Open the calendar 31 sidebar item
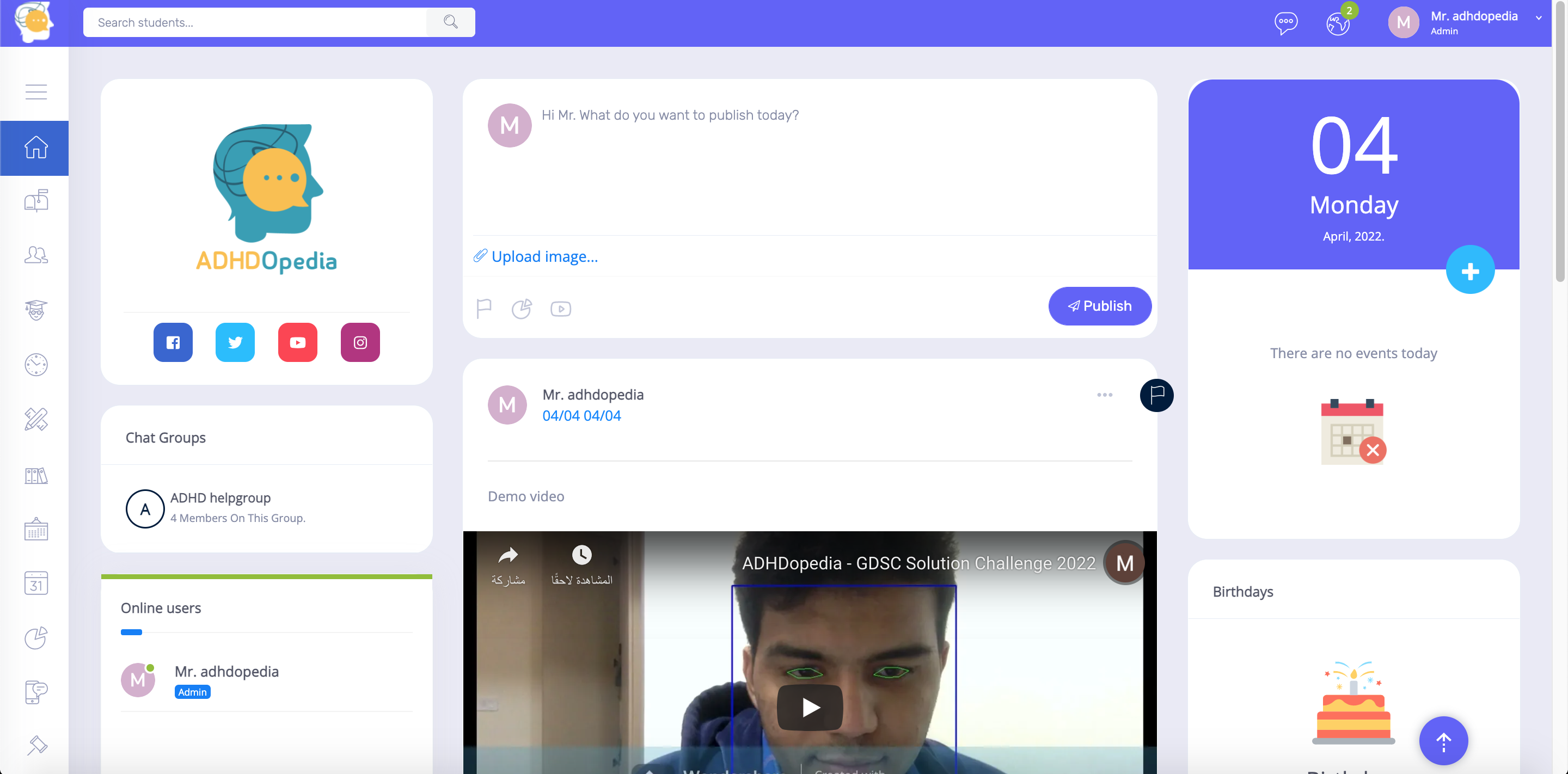Image resolution: width=1568 pixels, height=774 pixels. [x=36, y=583]
